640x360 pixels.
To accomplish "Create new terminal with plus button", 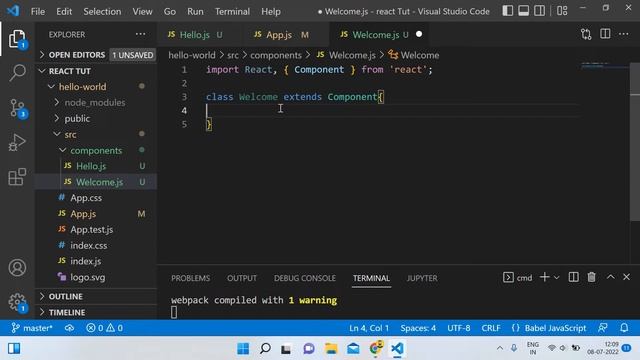I will (x=544, y=277).
